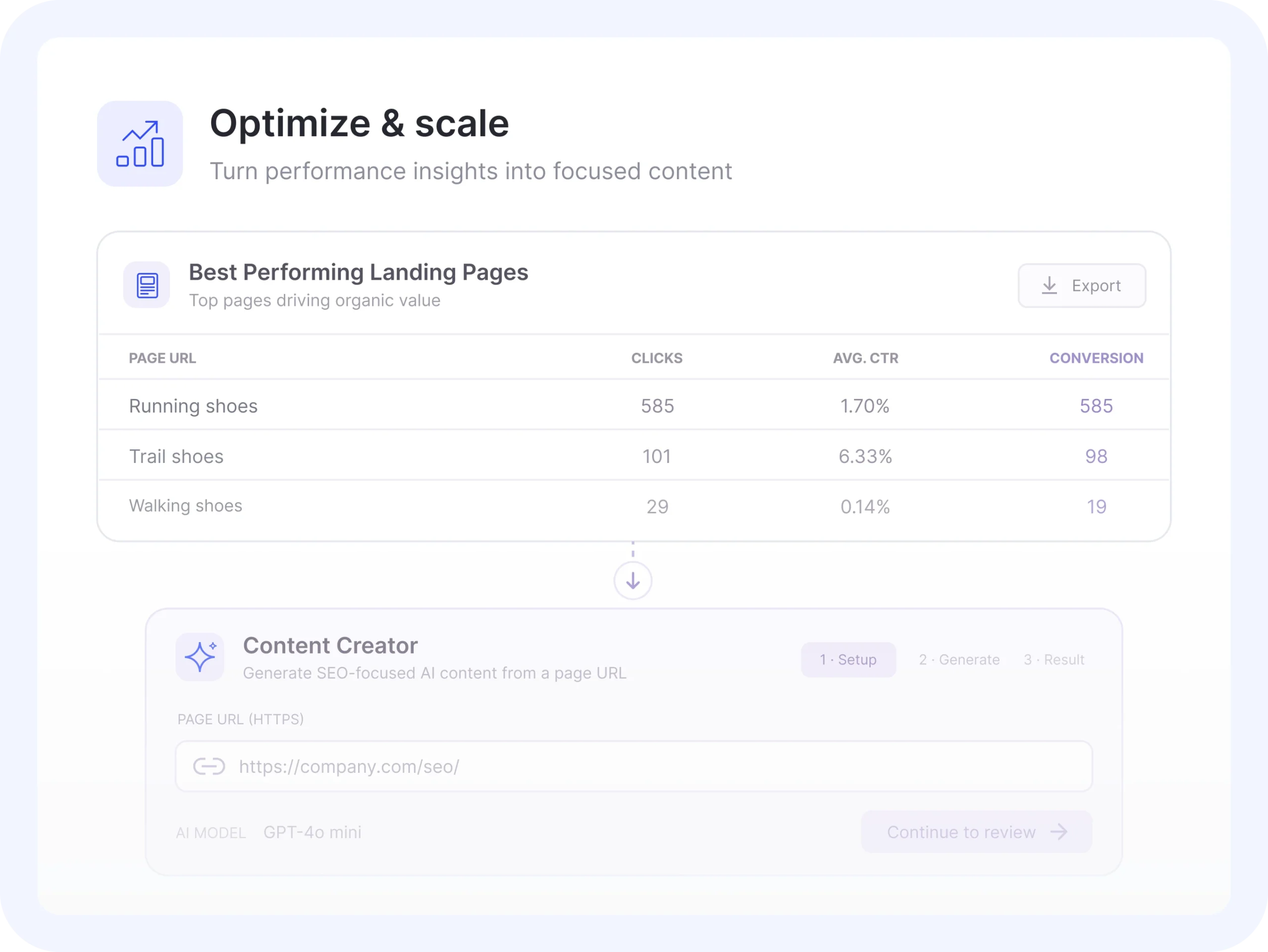Click the AI MODEL label
Viewport: 1268px width, 952px height.
[211, 833]
